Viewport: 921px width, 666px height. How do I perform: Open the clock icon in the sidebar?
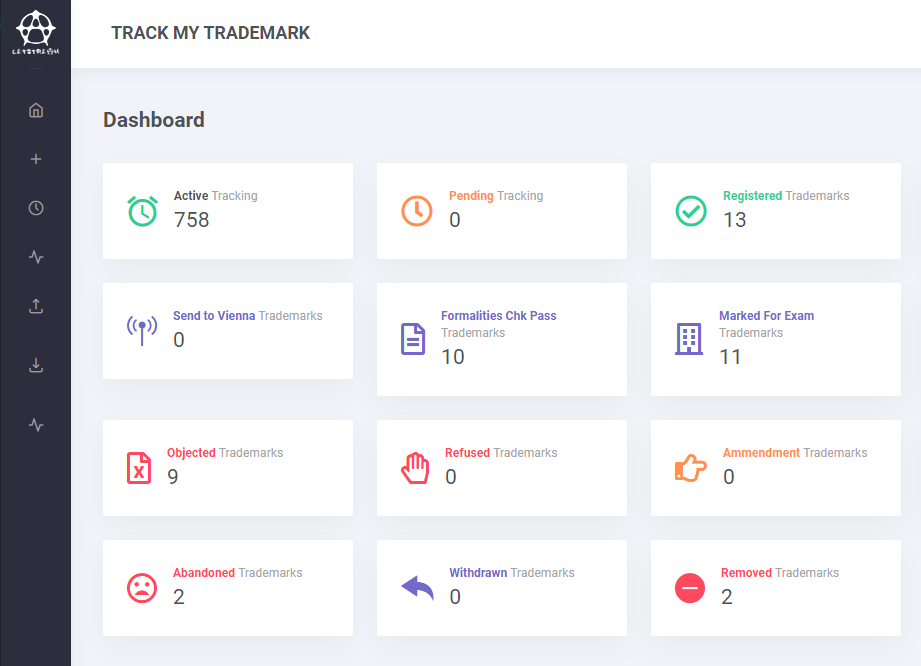[36, 208]
